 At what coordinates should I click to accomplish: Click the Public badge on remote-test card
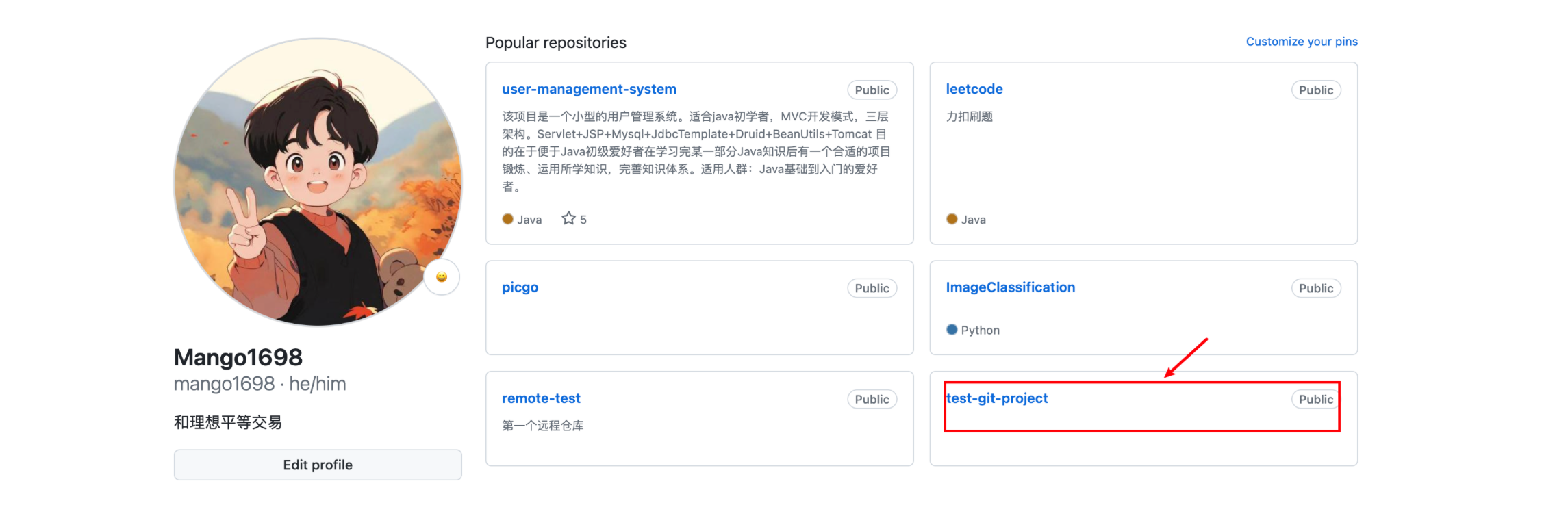click(x=872, y=400)
